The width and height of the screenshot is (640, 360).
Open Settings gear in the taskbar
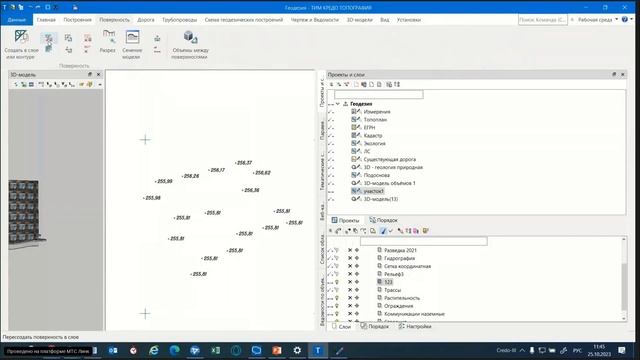tap(297, 350)
